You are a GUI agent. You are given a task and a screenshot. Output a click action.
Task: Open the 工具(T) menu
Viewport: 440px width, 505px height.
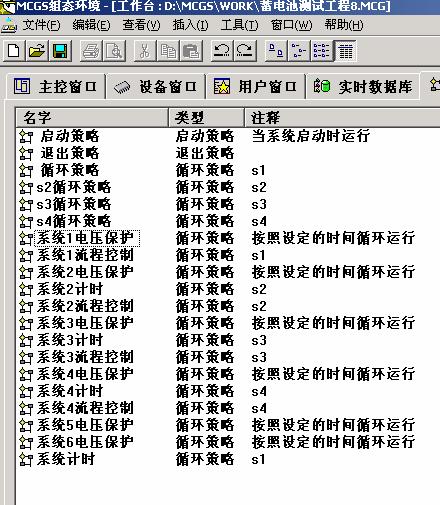tap(239, 25)
